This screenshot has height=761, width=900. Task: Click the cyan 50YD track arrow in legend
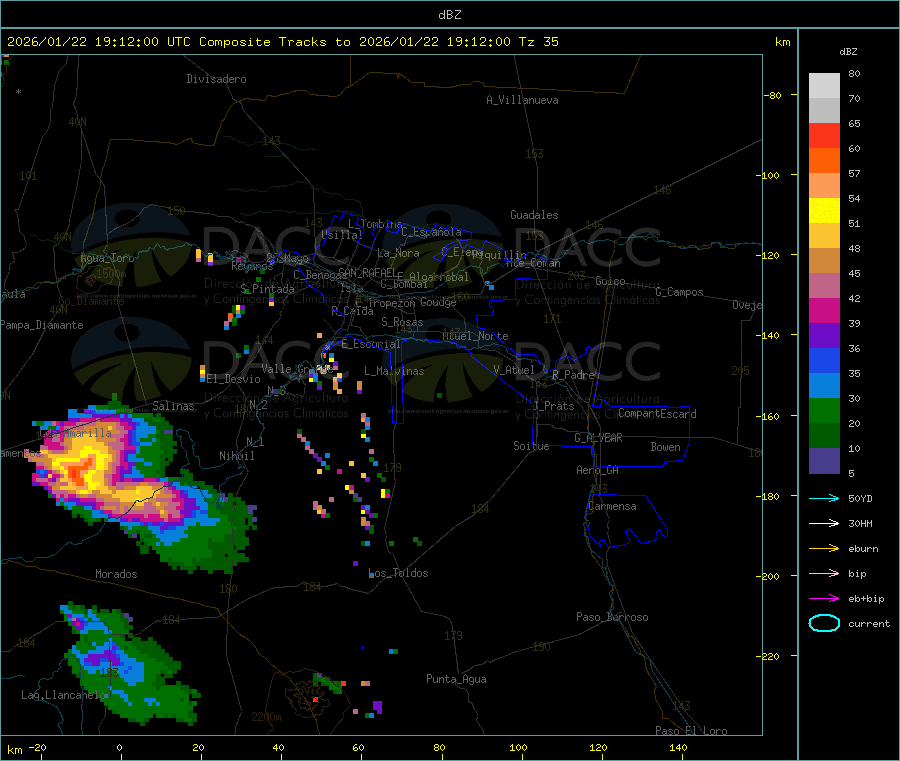click(x=824, y=498)
